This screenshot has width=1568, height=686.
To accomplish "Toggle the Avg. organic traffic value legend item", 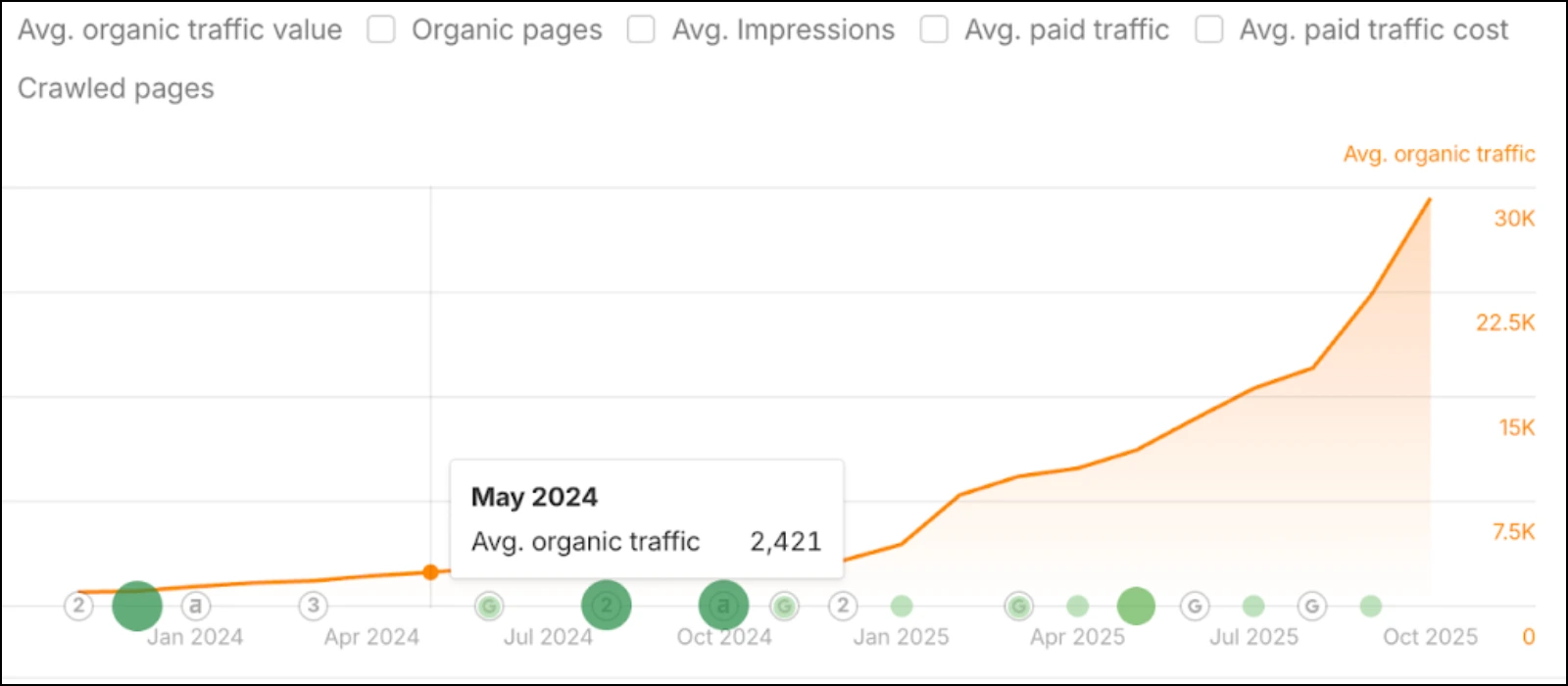I will (179, 29).
